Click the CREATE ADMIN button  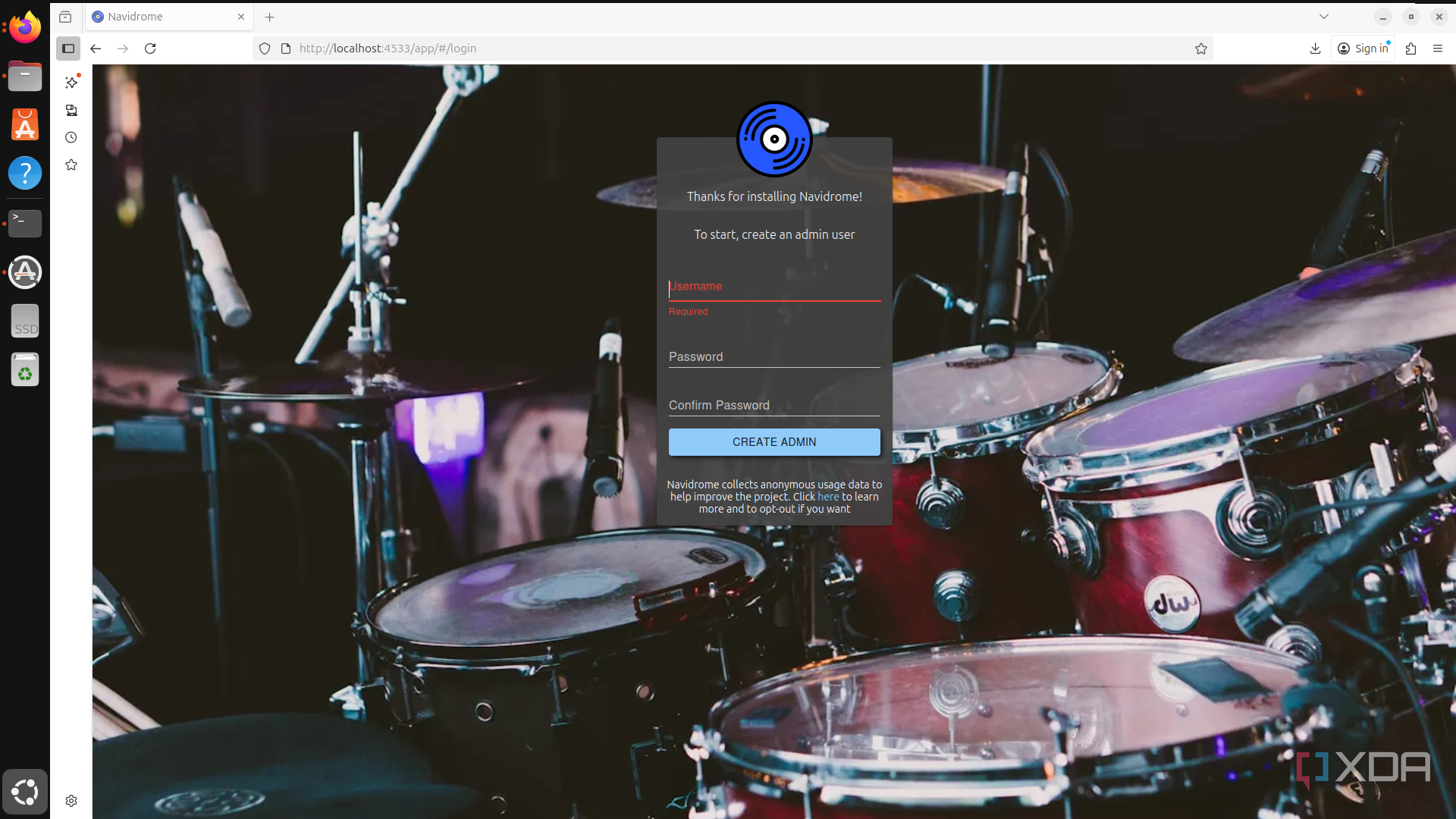(774, 442)
